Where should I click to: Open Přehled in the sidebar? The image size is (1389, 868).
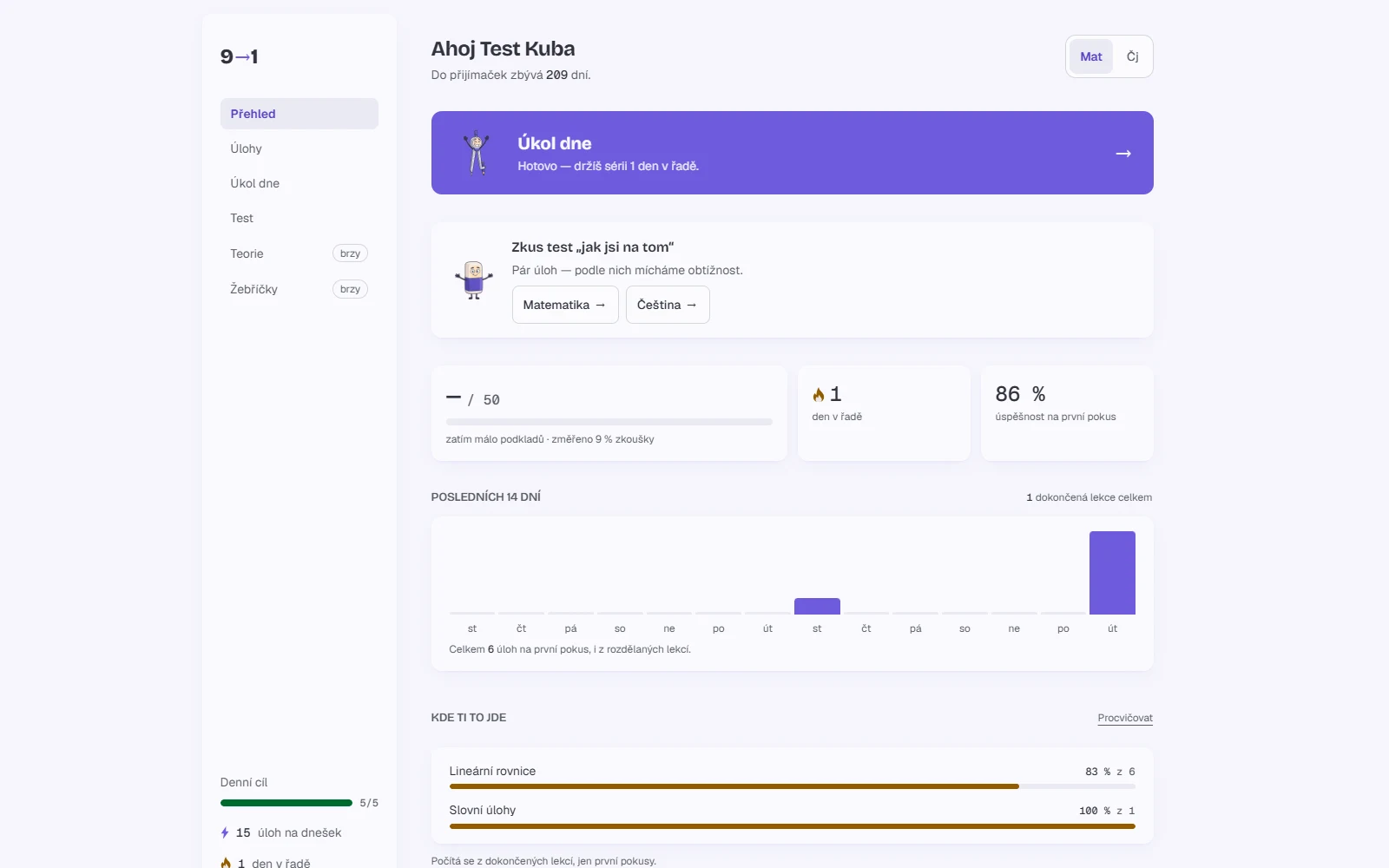click(300, 114)
